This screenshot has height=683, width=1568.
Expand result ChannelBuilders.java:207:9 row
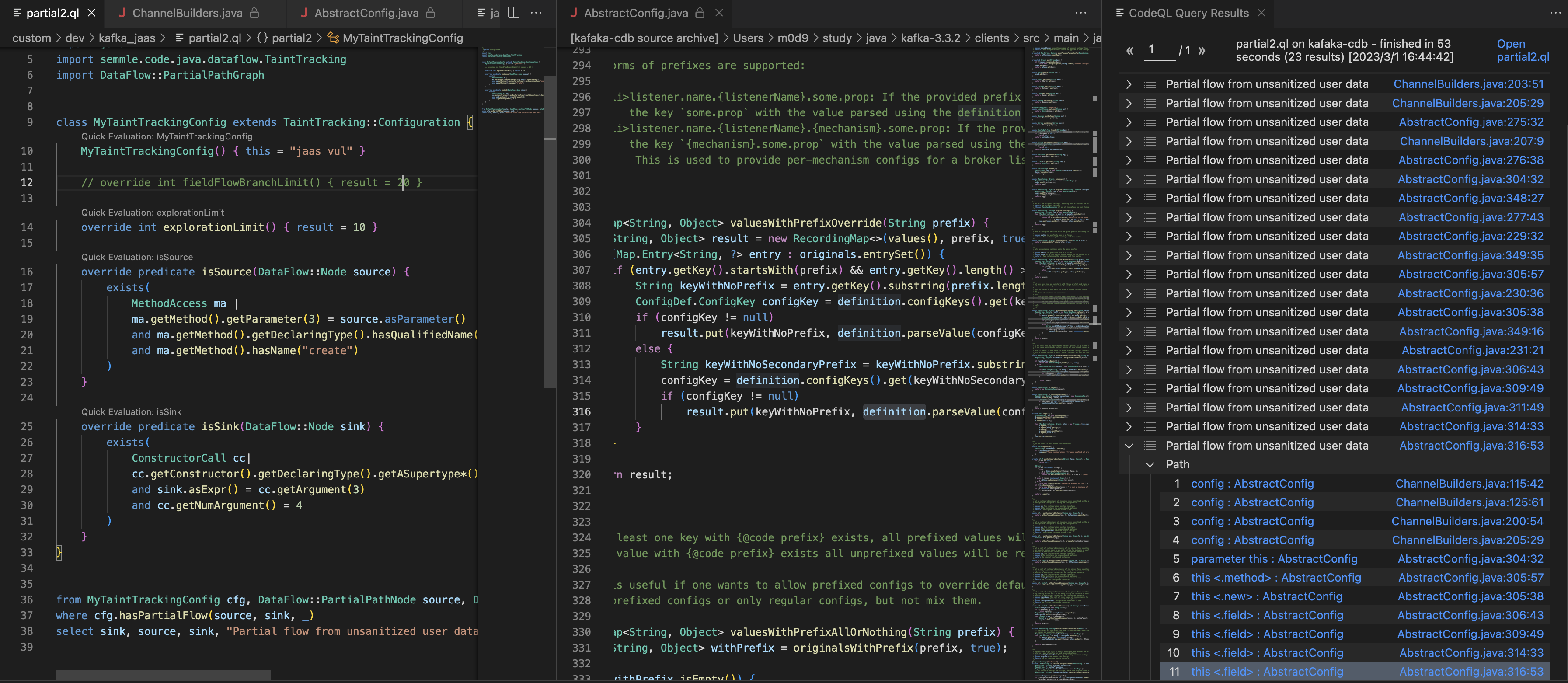[x=1129, y=141]
